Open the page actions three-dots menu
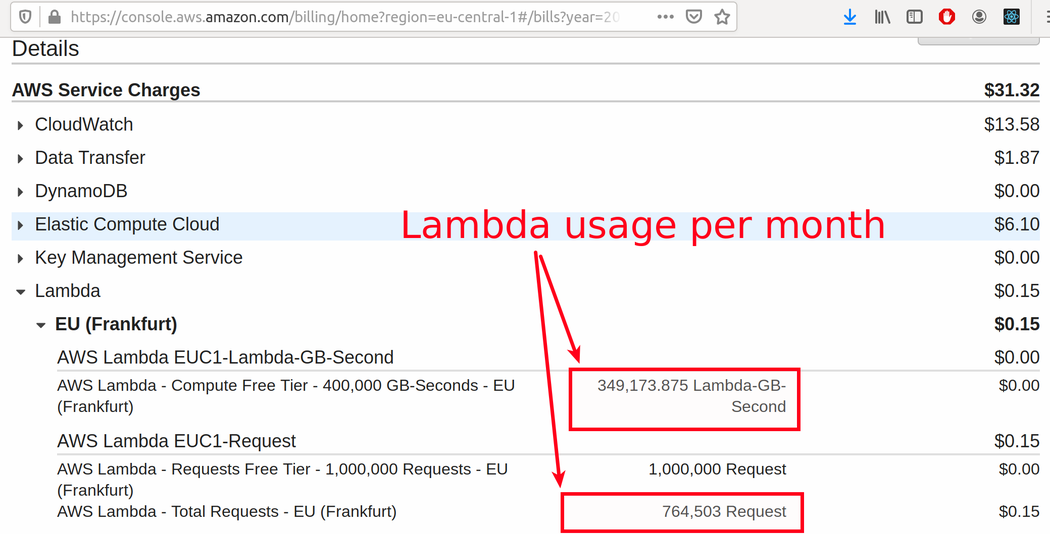This screenshot has height=534, width=1050. [666, 17]
